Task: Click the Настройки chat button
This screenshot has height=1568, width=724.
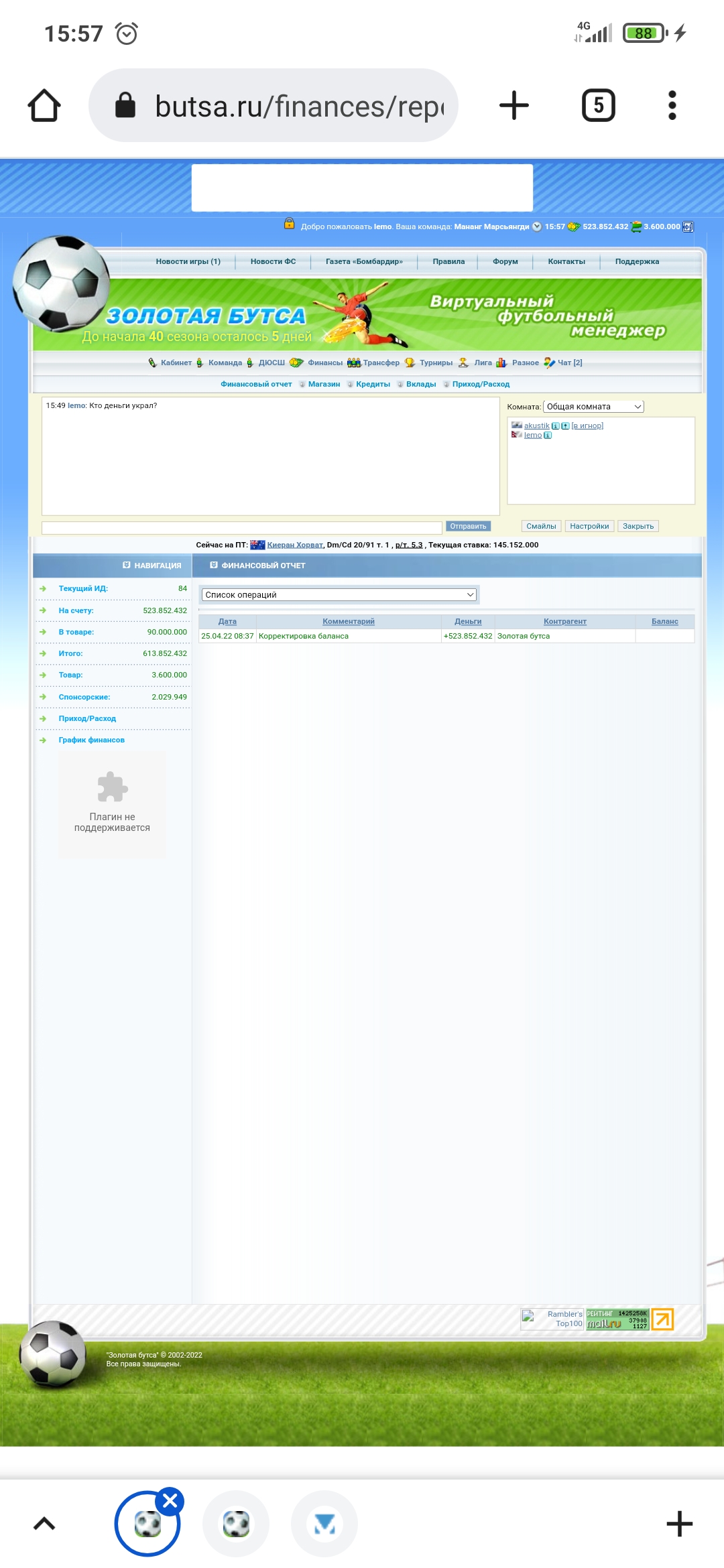Action: [589, 527]
